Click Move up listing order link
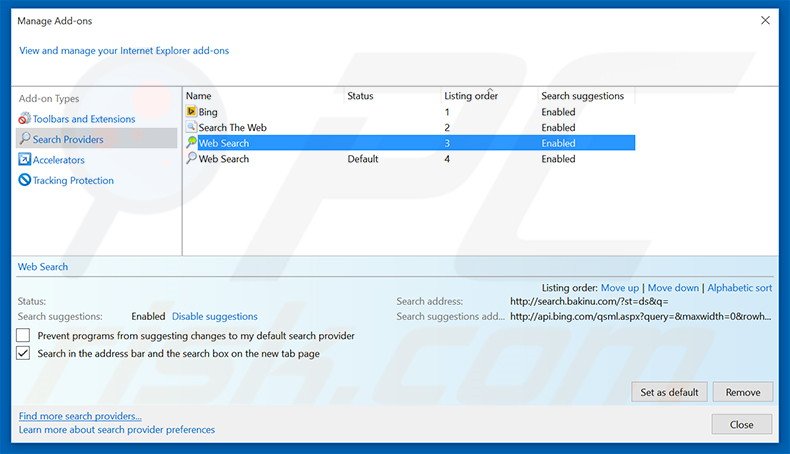The height and width of the screenshot is (454, 790). 620,288
